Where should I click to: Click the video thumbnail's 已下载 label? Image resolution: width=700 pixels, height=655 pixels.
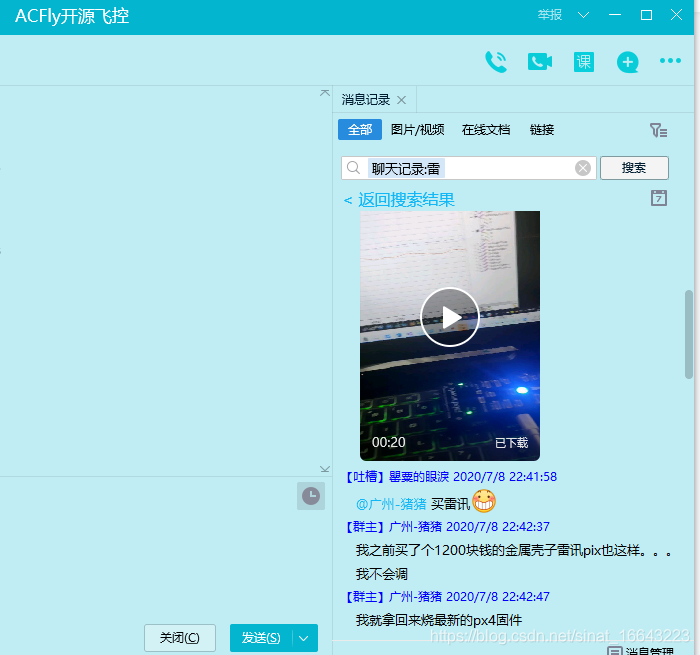(x=512, y=443)
